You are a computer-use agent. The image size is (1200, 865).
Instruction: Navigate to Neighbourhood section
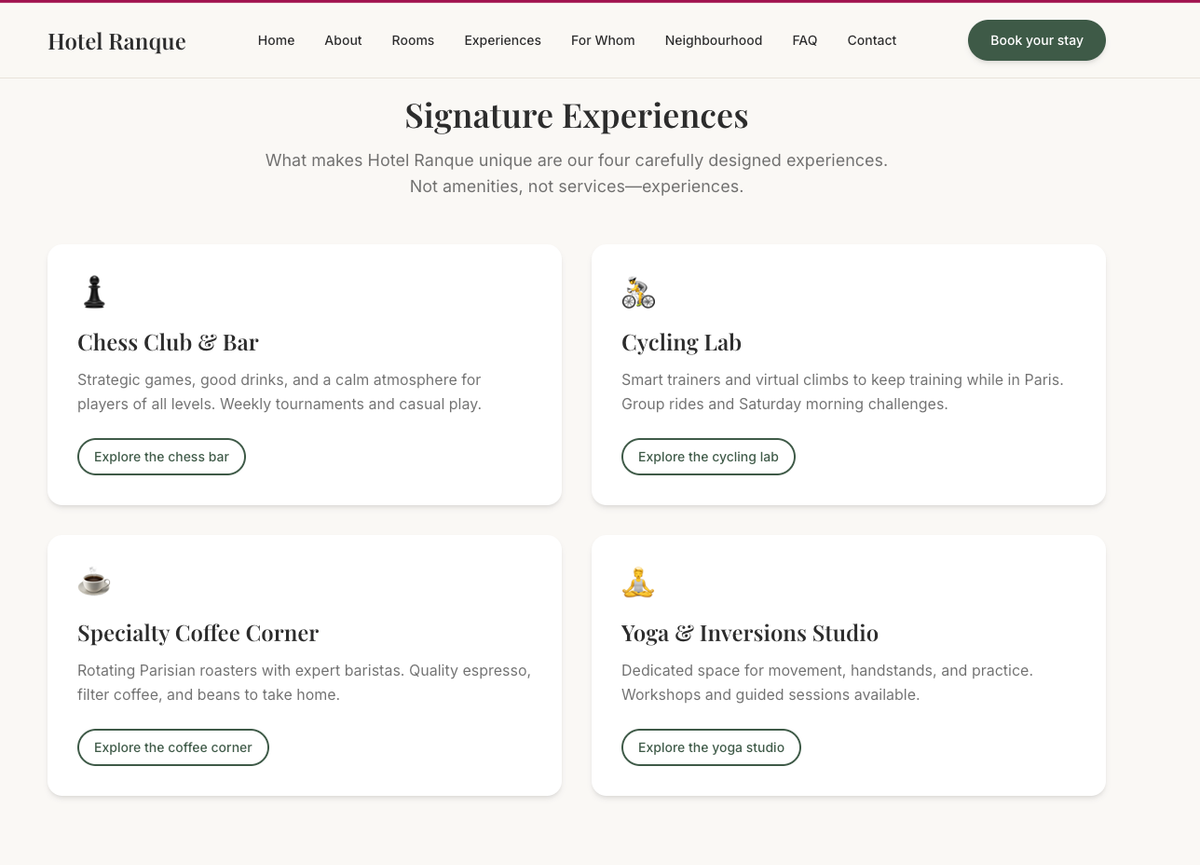[x=713, y=40]
